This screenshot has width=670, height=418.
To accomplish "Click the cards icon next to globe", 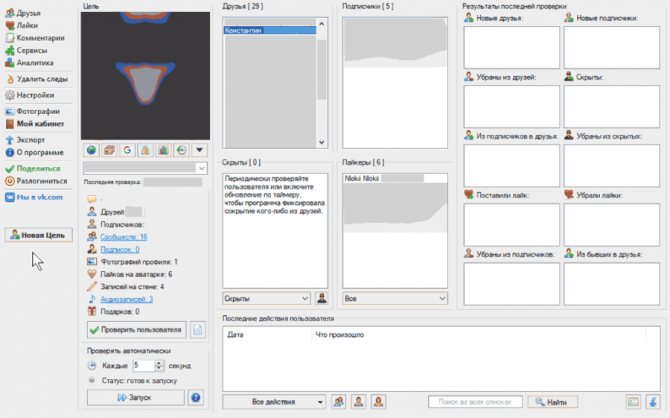I will click(109, 150).
